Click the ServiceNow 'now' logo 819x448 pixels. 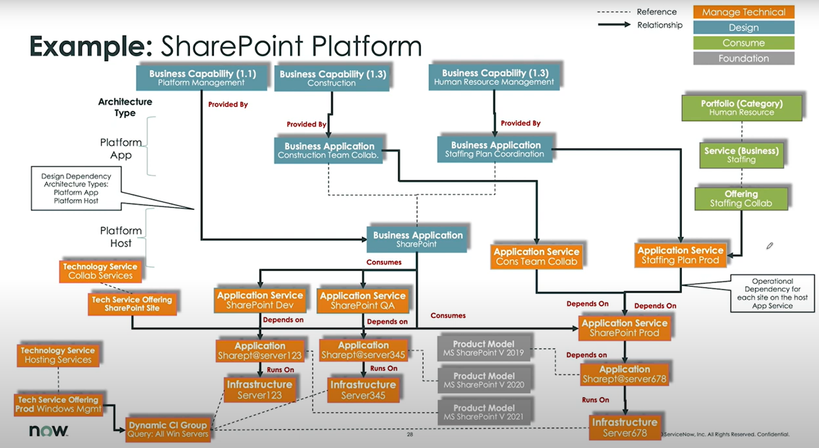click(x=48, y=430)
